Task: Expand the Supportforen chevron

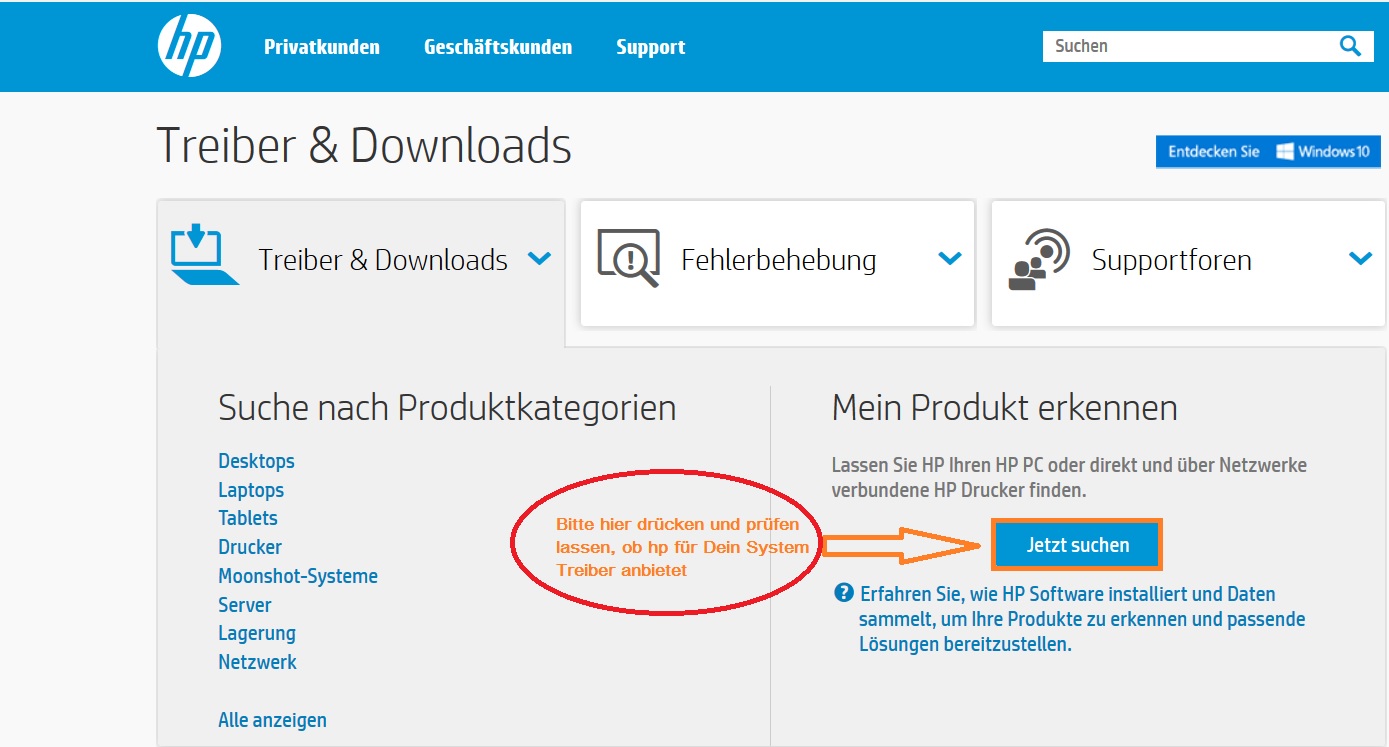Action: coord(1360,259)
